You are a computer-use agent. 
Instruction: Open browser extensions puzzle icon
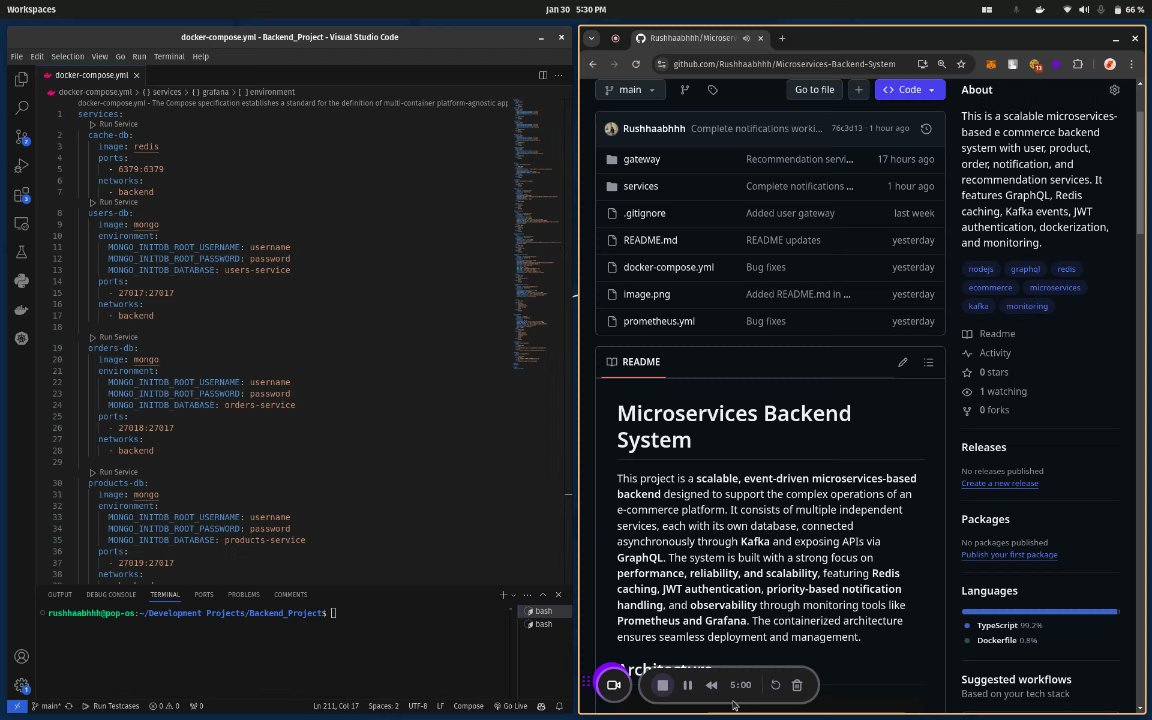coord(1078,64)
